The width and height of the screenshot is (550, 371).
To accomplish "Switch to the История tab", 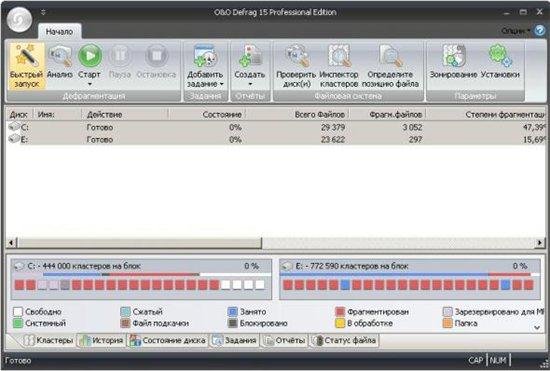I will [x=101, y=340].
